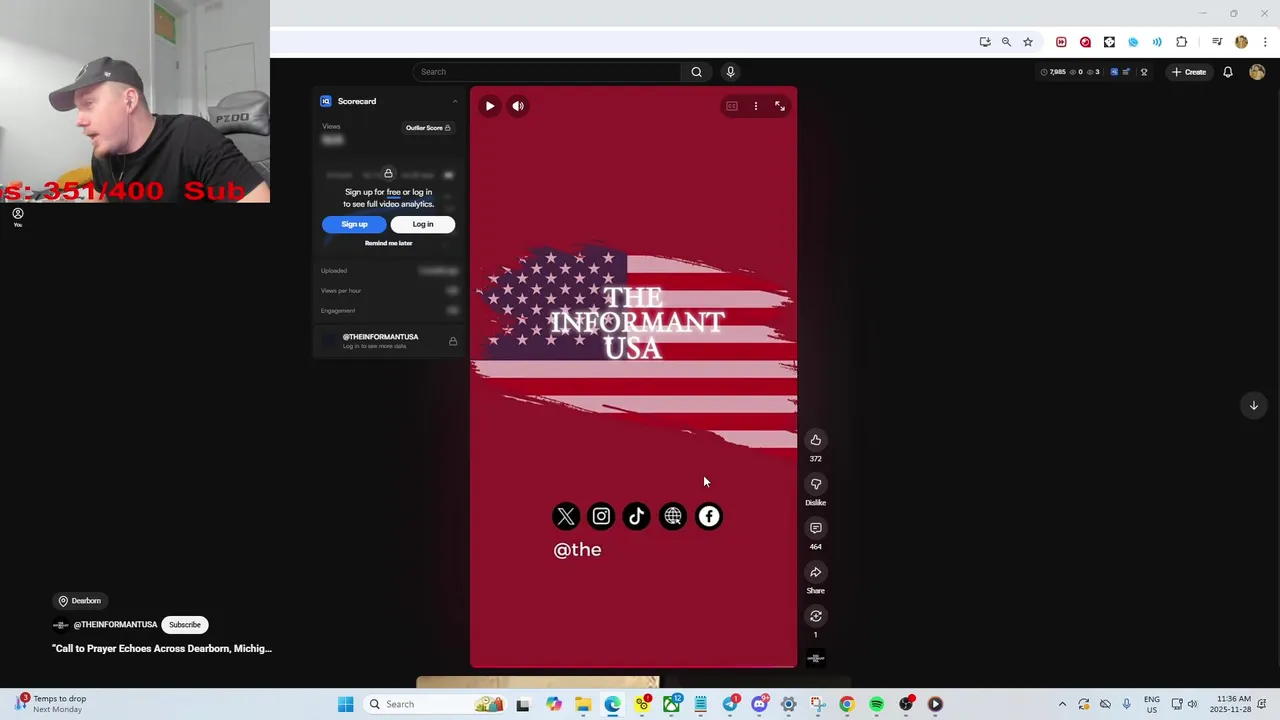1280x720 pixels.
Task: Open @THEINFORMANTUSA channel name under video
Action: pos(115,625)
